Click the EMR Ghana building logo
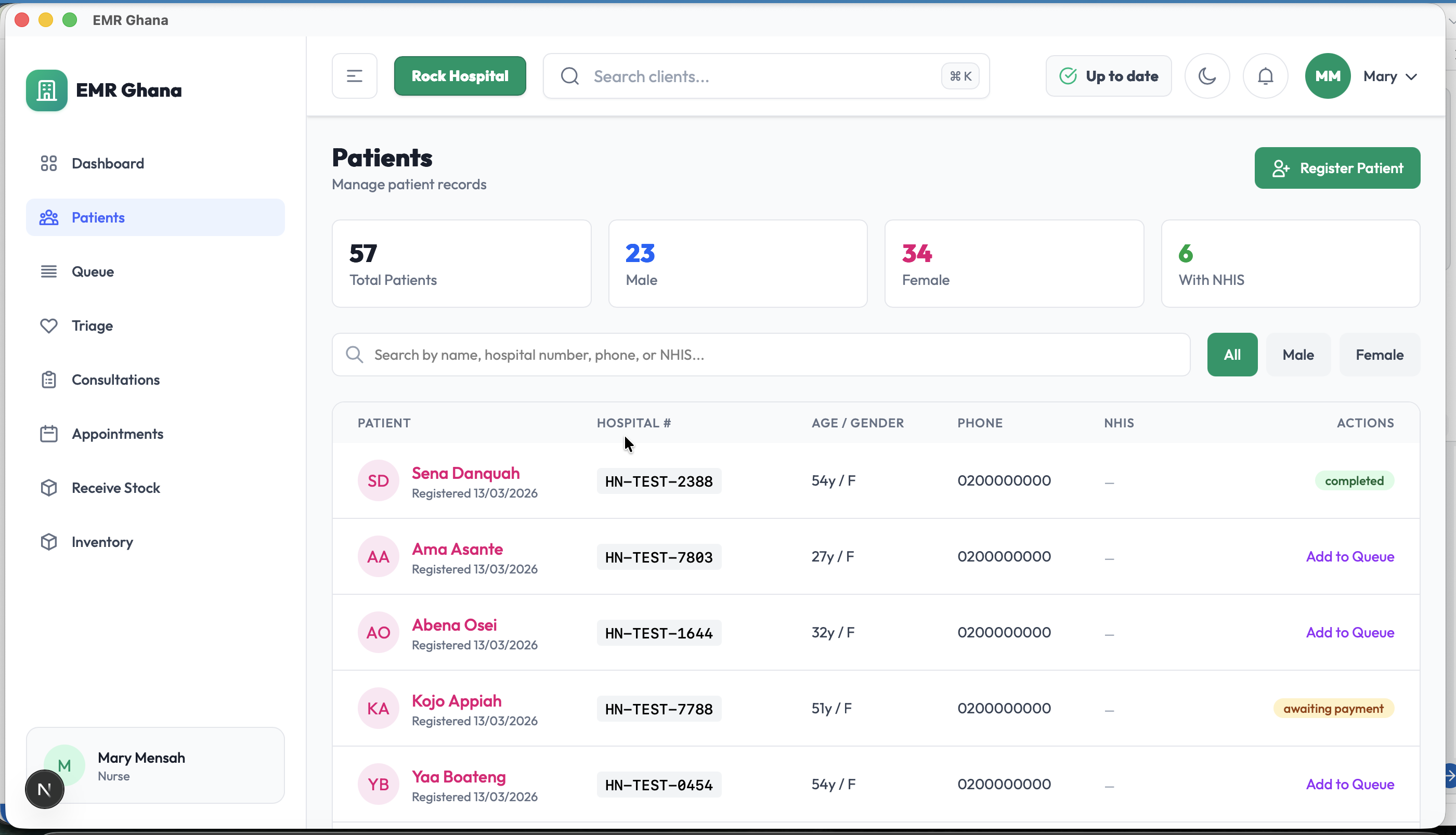Viewport: 1456px width, 835px height. point(46,90)
